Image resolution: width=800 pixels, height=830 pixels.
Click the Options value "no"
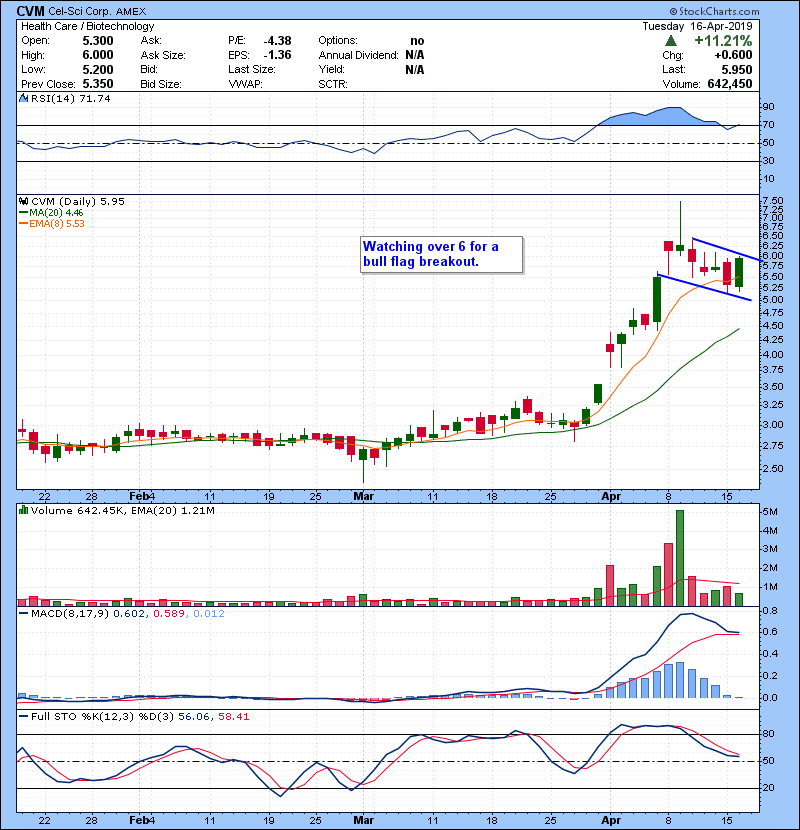pyautogui.click(x=417, y=41)
